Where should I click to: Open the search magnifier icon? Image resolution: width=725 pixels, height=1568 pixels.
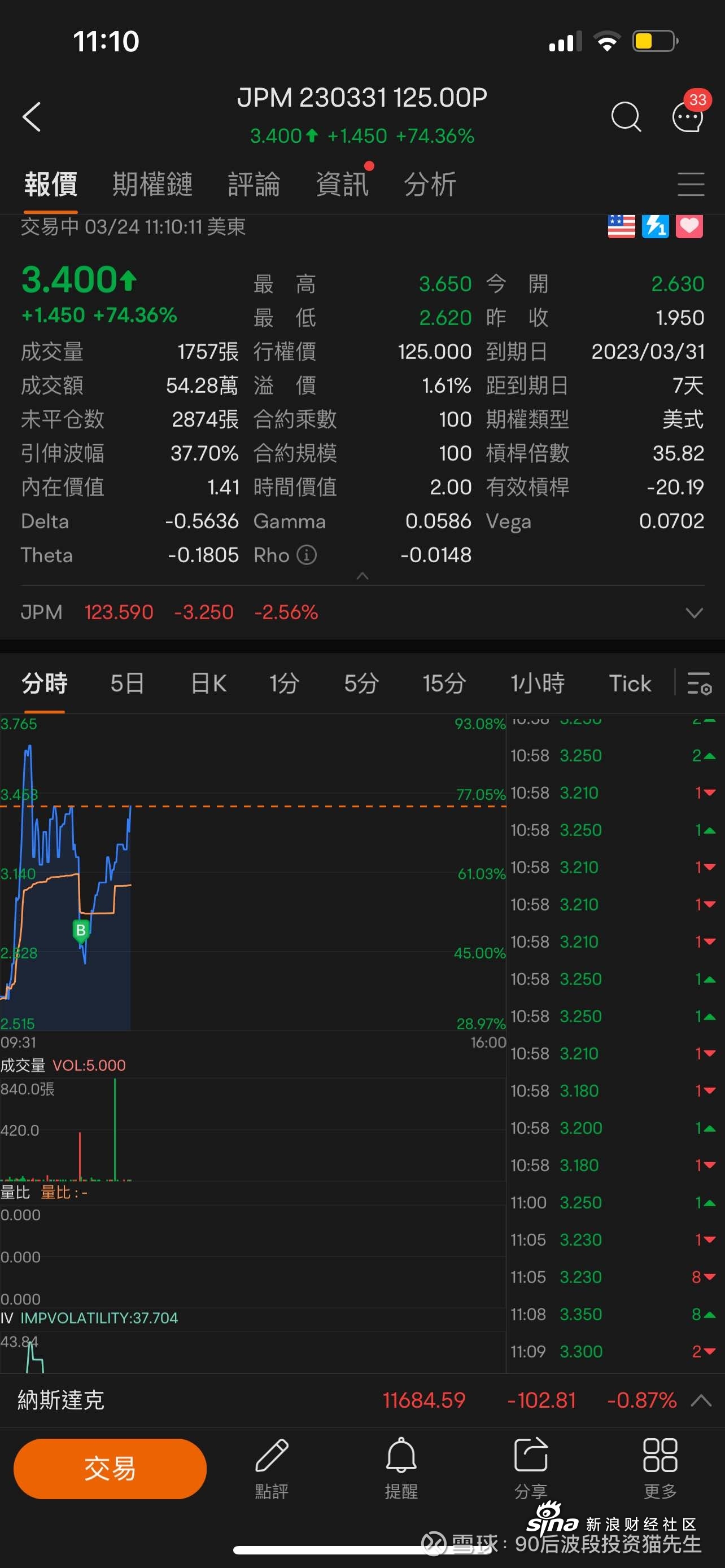(x=626, y=116)
